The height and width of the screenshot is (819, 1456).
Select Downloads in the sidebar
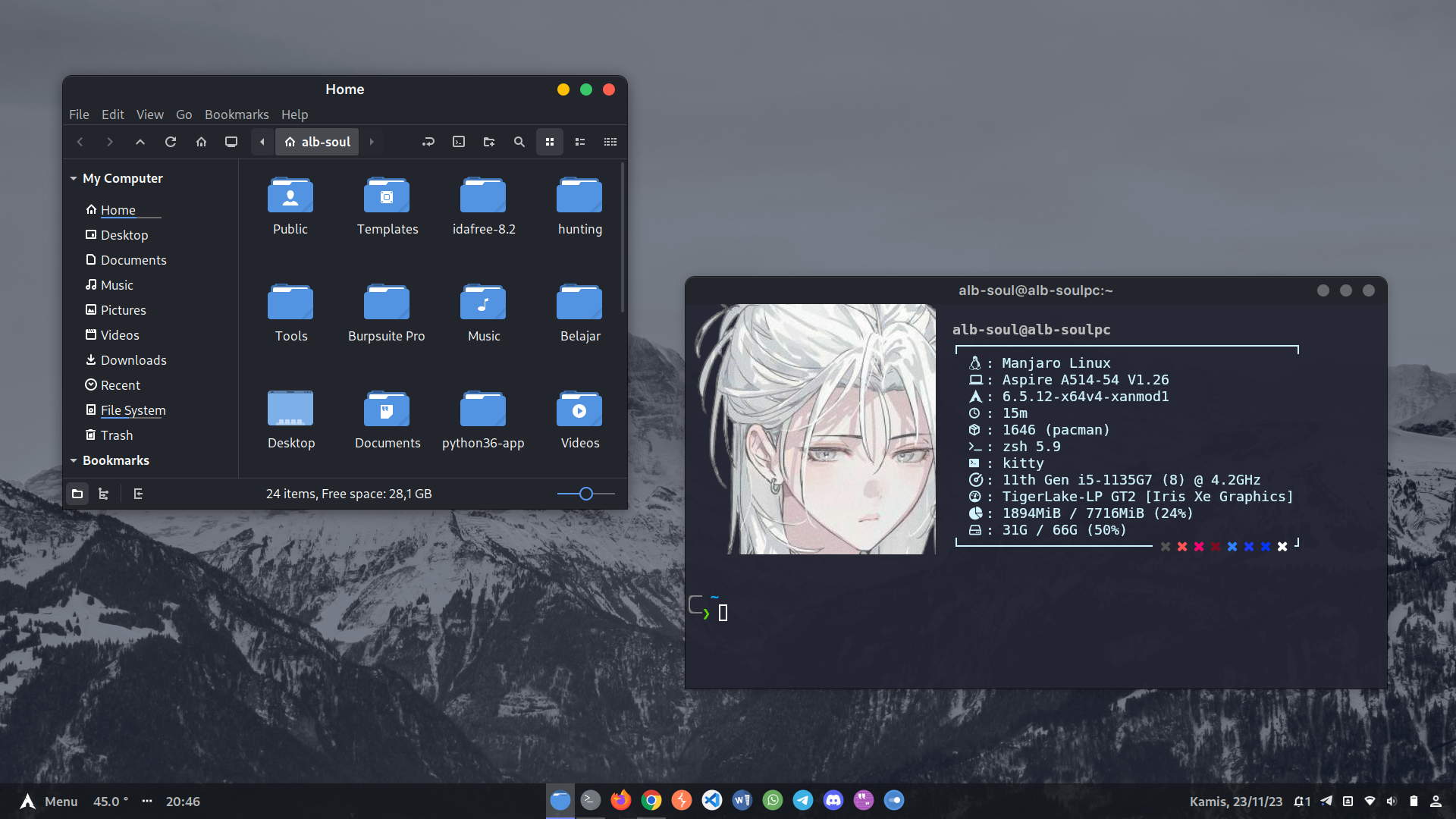(x=133, y=360)
